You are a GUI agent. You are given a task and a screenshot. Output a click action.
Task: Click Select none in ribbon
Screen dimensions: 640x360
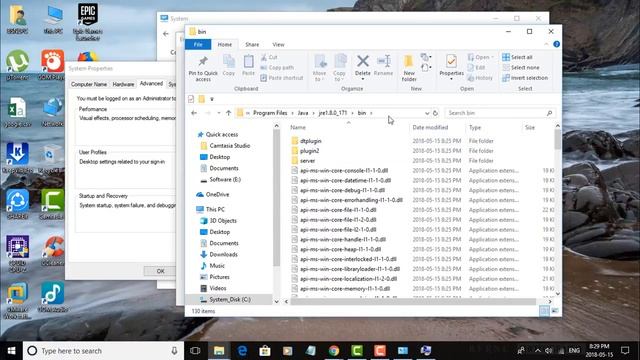521,67
